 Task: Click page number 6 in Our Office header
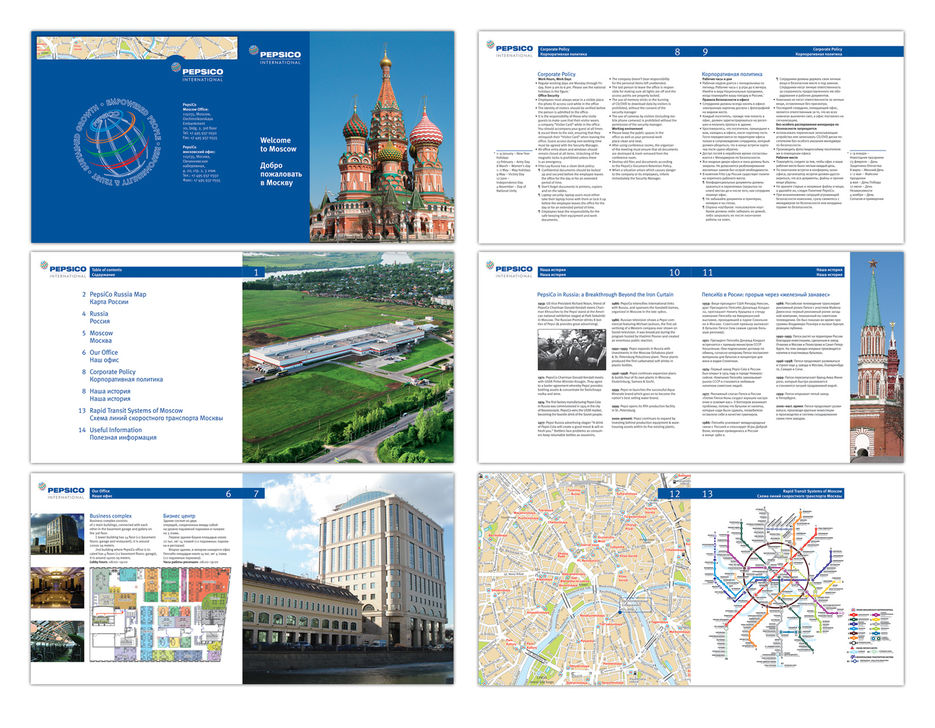point(228,494)
